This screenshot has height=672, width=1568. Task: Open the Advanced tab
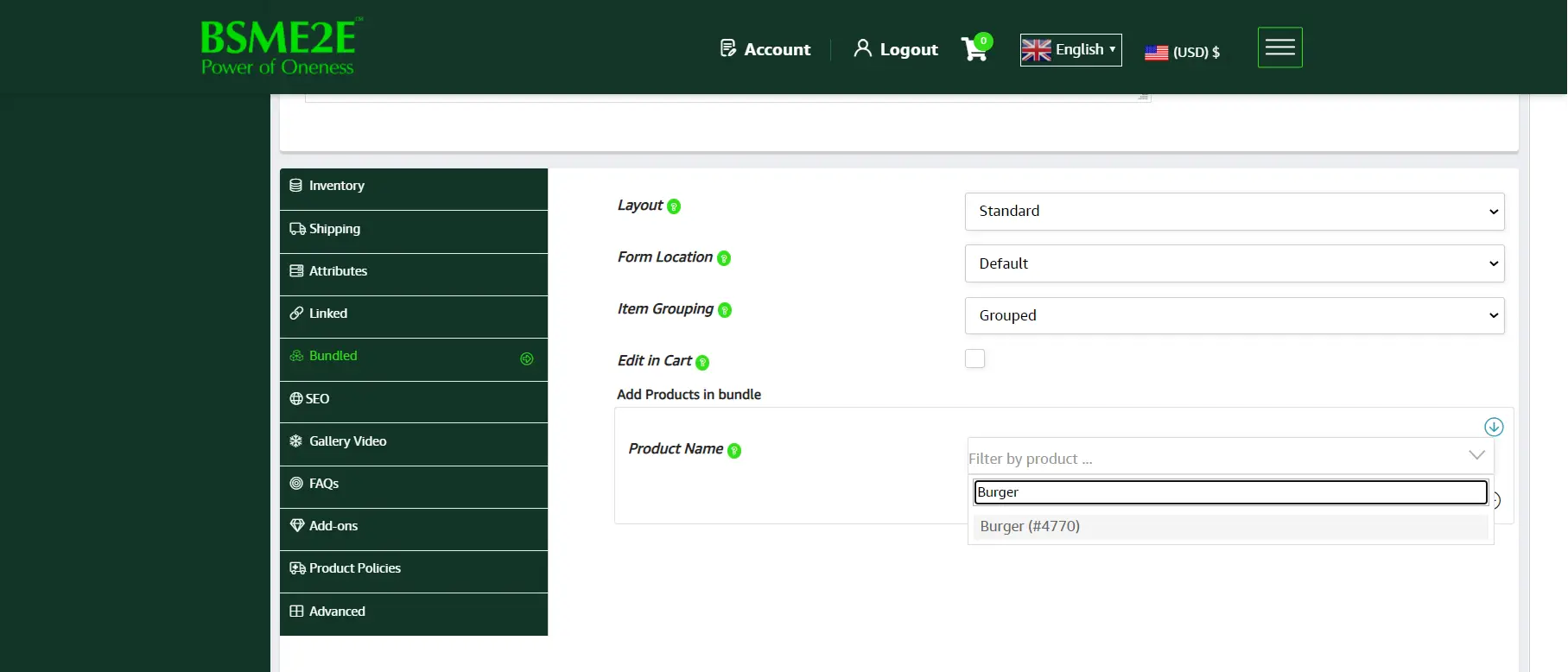[414, 614]
